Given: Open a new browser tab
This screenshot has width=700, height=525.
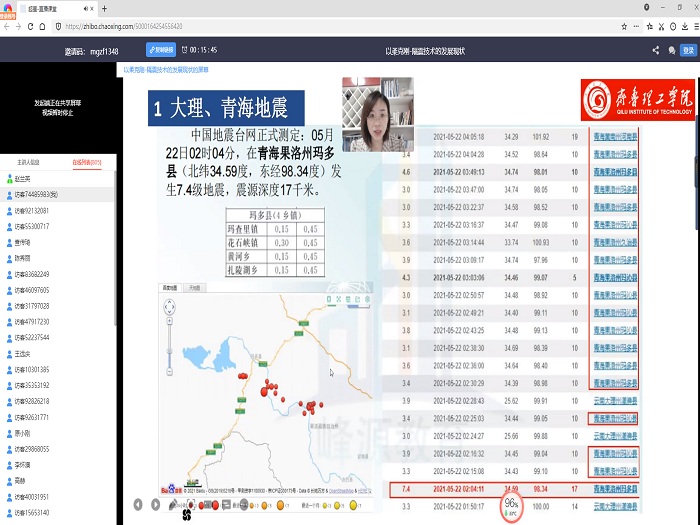Looking at the screenshot, I should [104, 8].
